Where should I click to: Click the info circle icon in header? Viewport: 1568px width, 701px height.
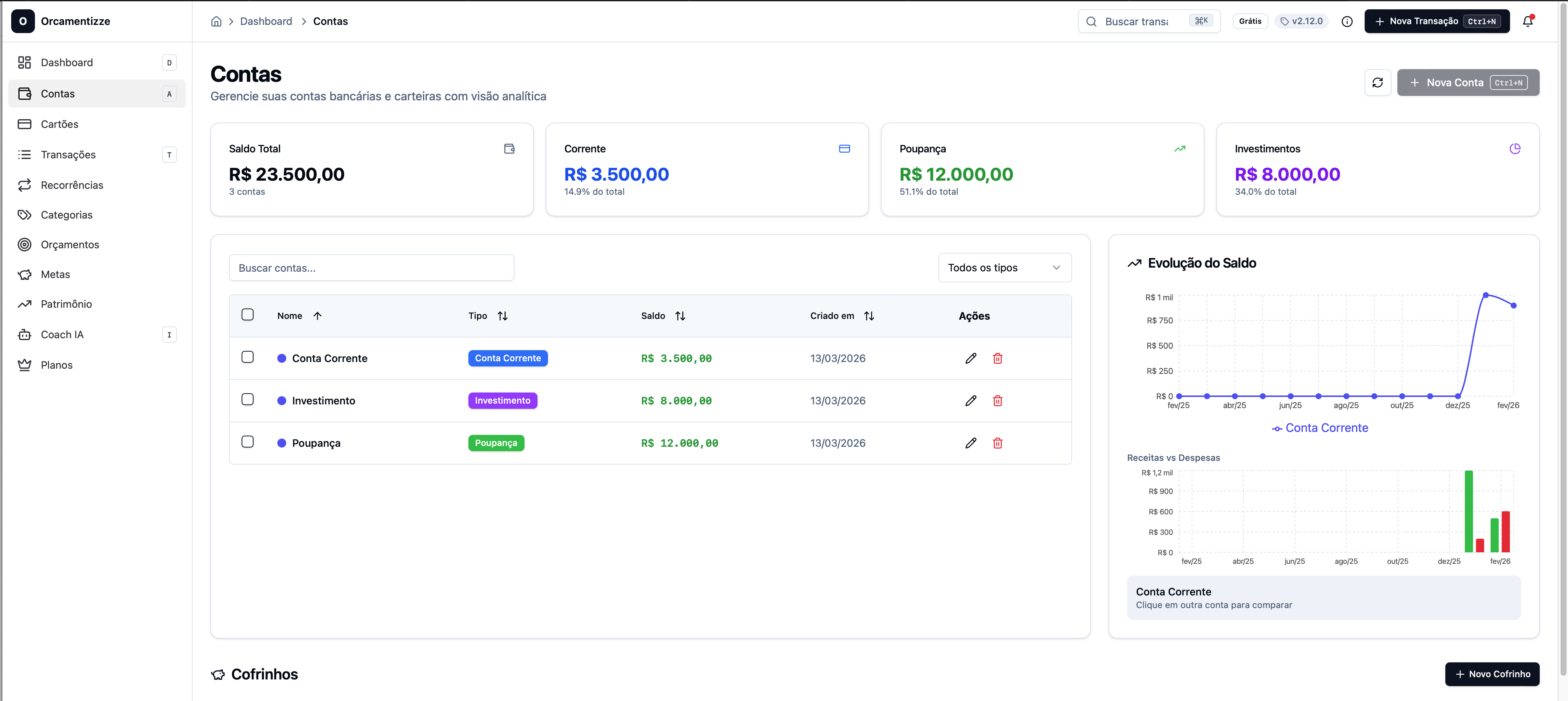(x=1347, y=21)
